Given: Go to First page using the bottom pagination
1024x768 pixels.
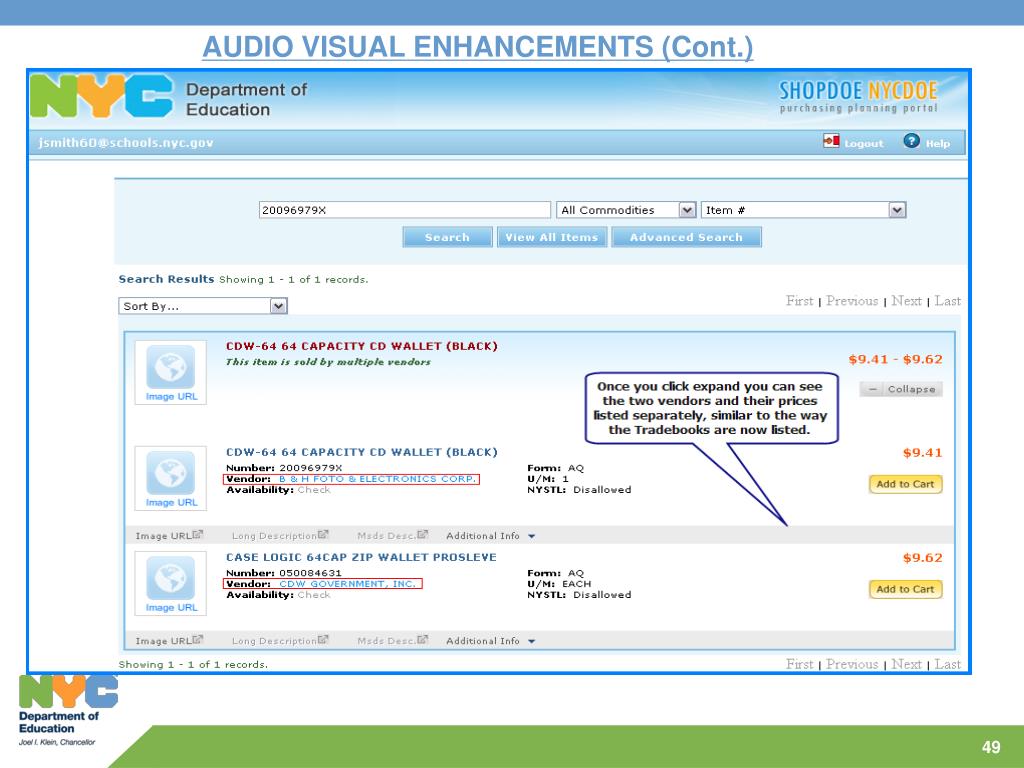Looking at the screenshot, I should point(799,664).
